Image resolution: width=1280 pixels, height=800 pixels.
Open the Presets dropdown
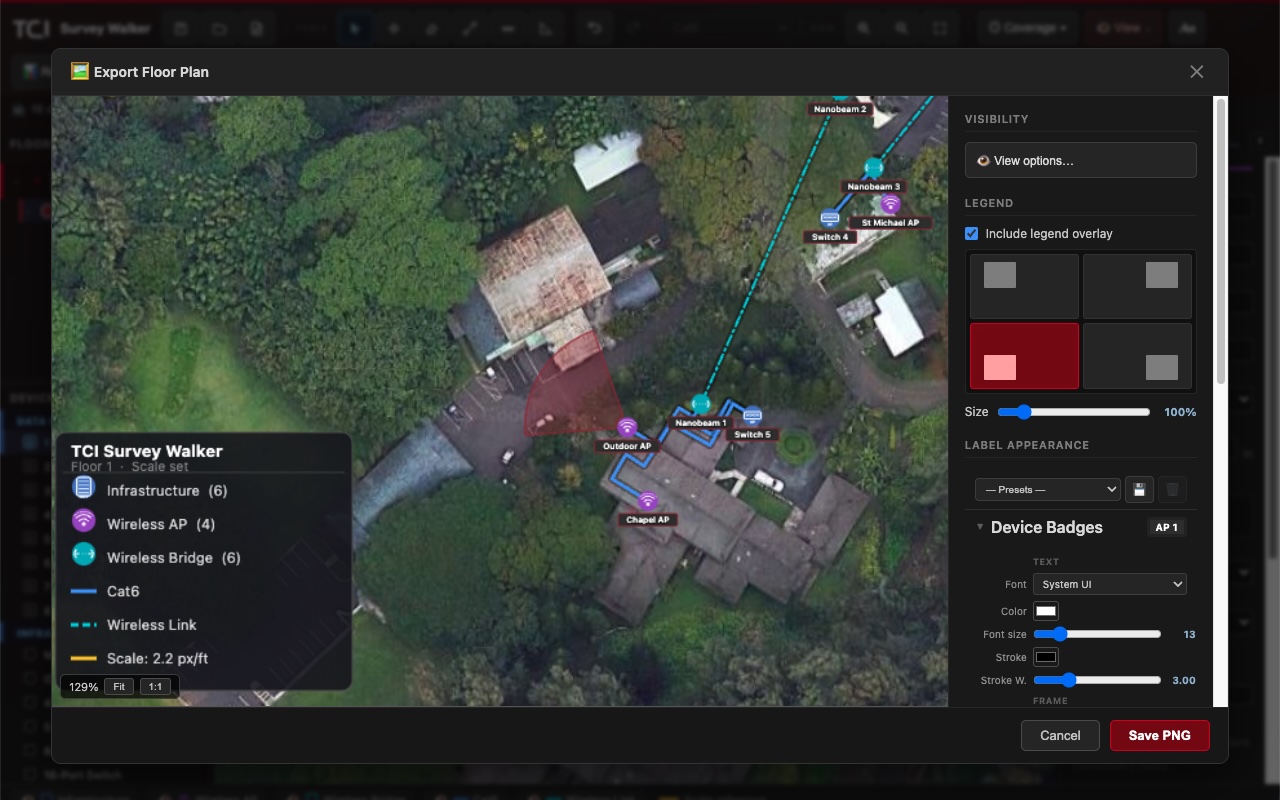(1047, 490)
